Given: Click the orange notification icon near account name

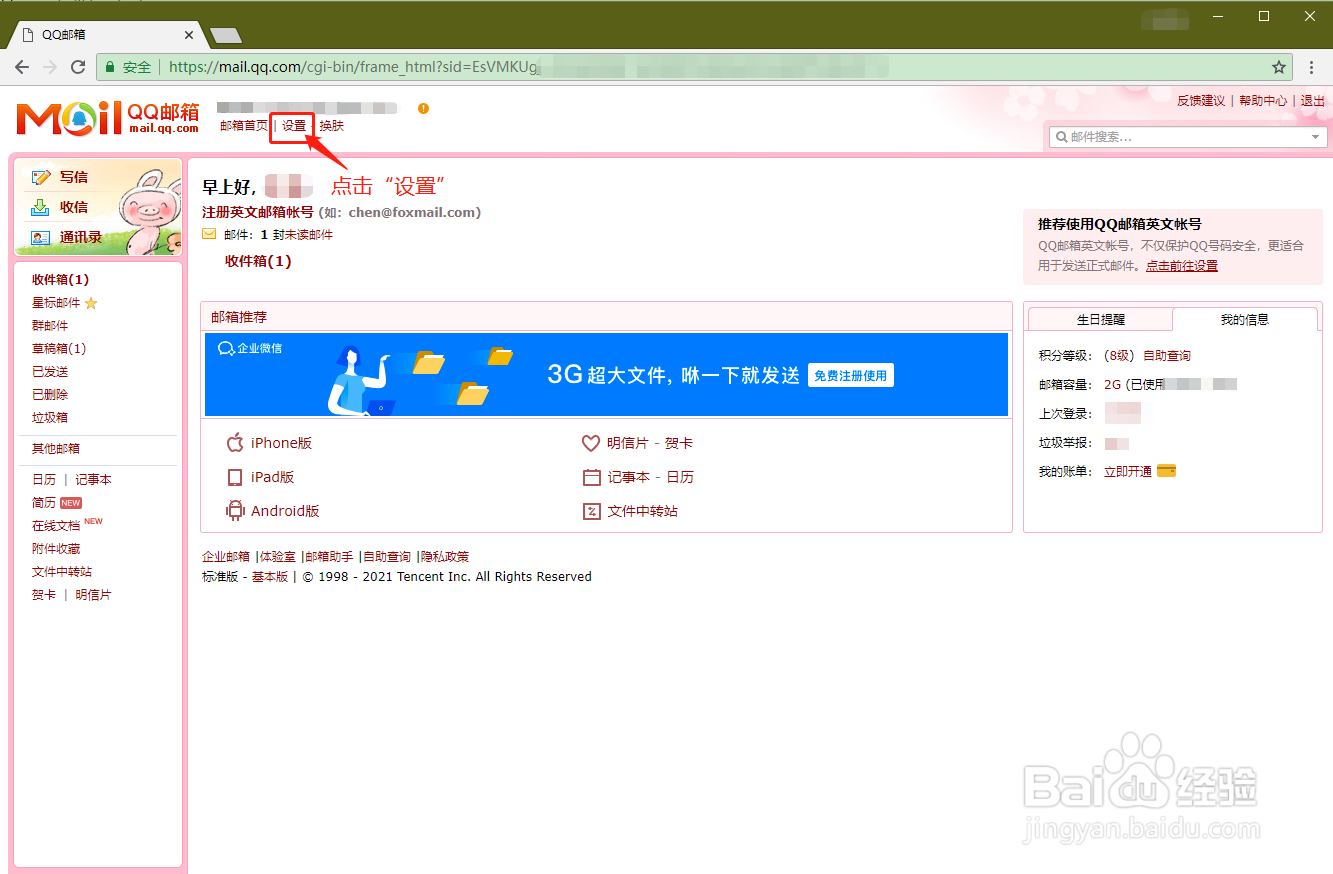Looking at the screenshot, I should click(x=423, y=108).
